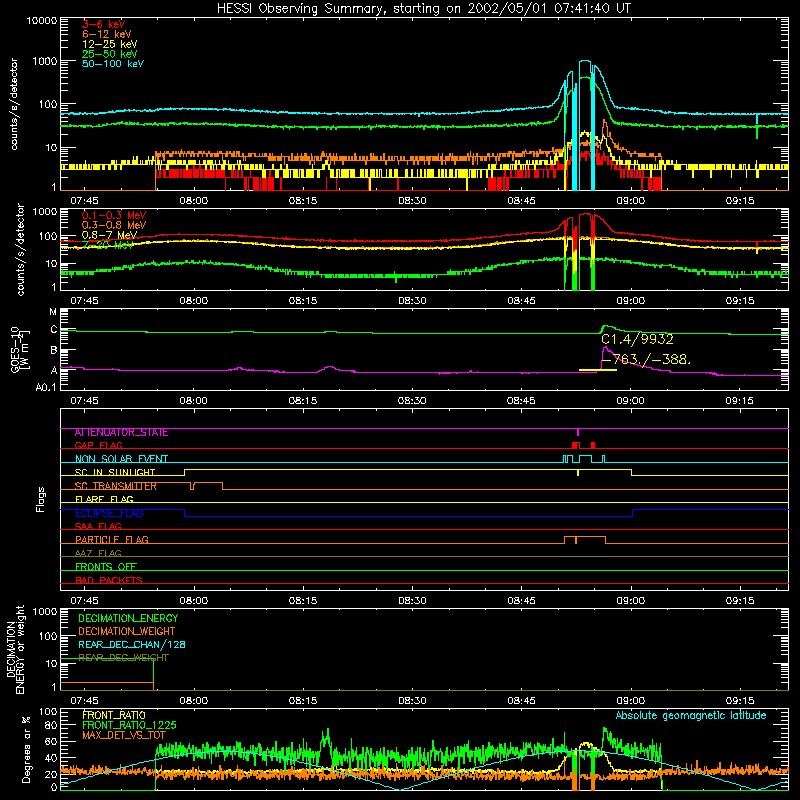
Task: Select the yellow flare duration bar in GOES panel
Action: (x=597, y=370)
